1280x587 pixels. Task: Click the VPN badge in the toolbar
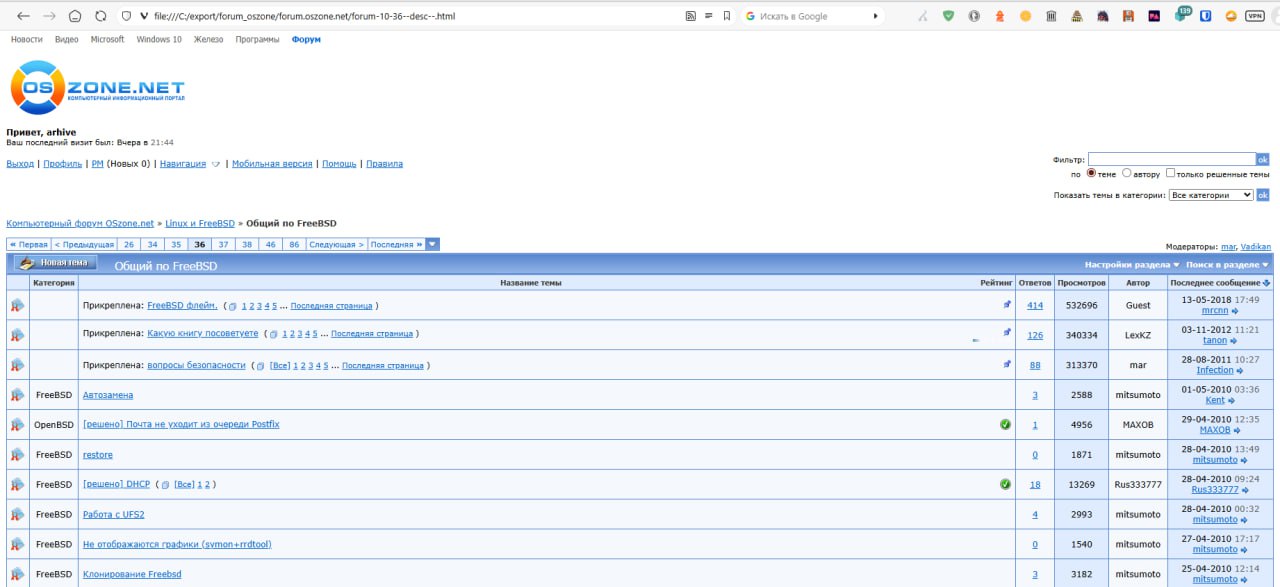(x=1258, y=16)
